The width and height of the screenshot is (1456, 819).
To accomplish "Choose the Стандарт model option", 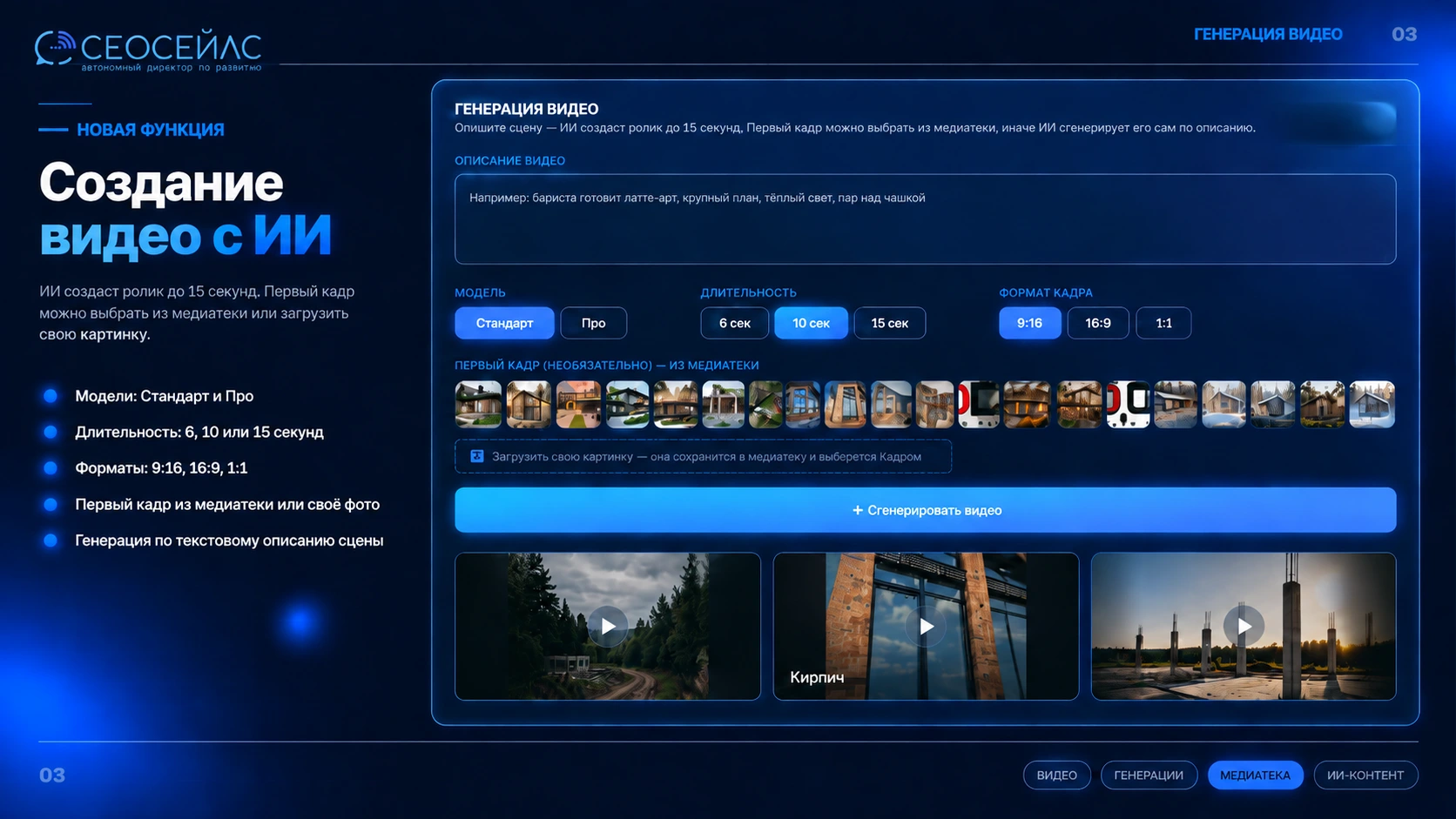I will (x=504, y=323).
